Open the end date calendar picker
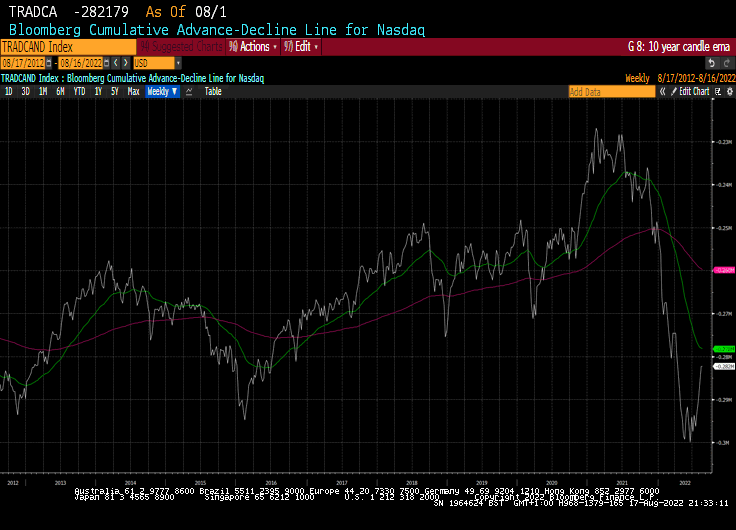 [x=107, y=63]
